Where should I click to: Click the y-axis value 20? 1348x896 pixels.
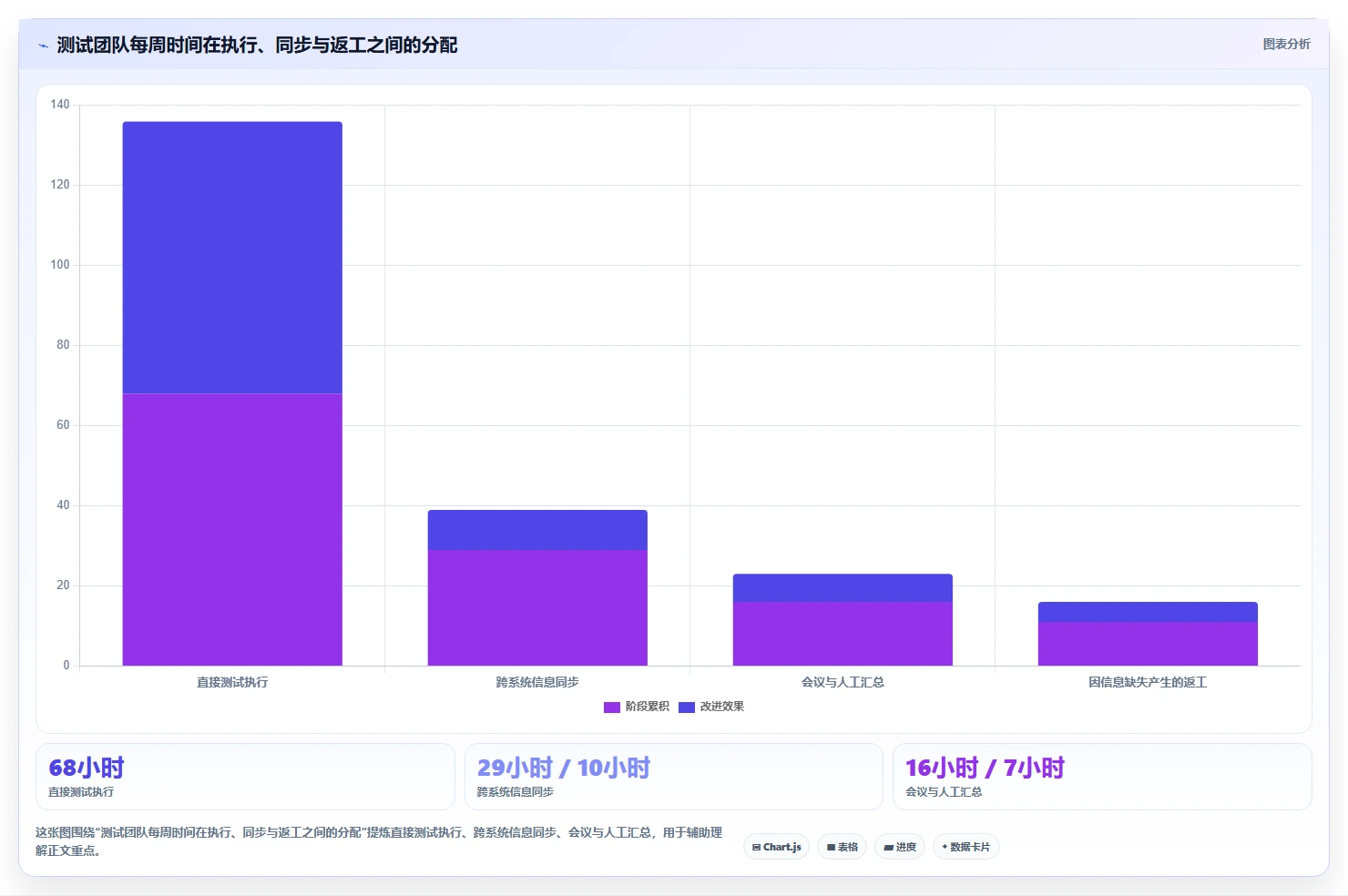63,585
